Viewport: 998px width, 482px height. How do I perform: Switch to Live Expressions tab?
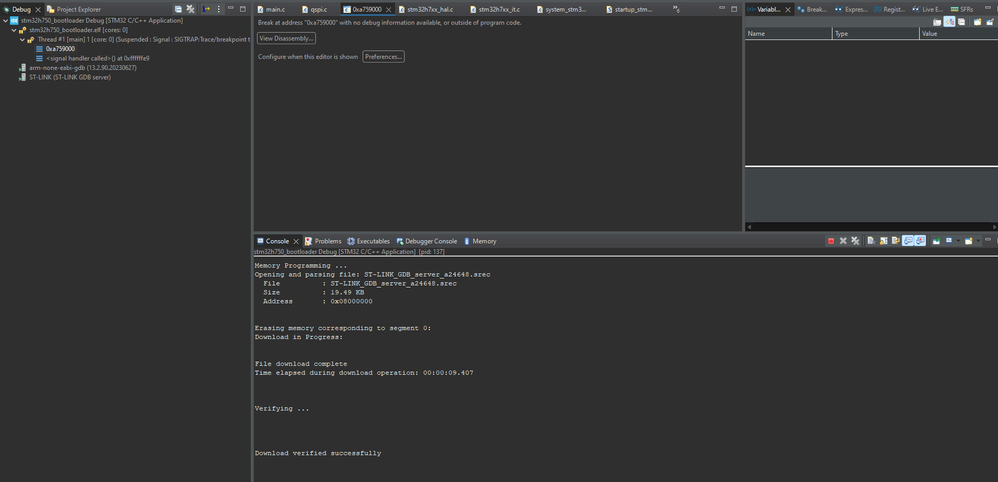[927, 10]
